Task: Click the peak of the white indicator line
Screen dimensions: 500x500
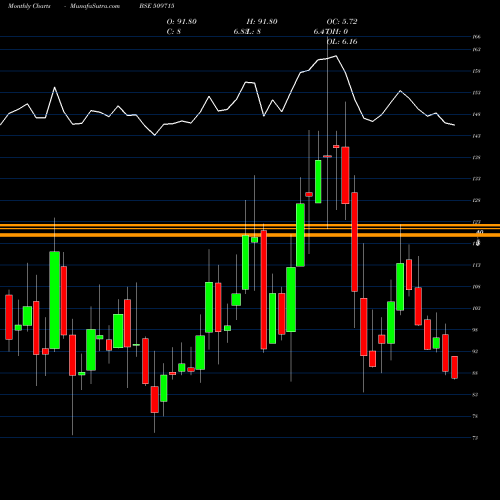Action: pyautogui.click(x=336, y=56)
